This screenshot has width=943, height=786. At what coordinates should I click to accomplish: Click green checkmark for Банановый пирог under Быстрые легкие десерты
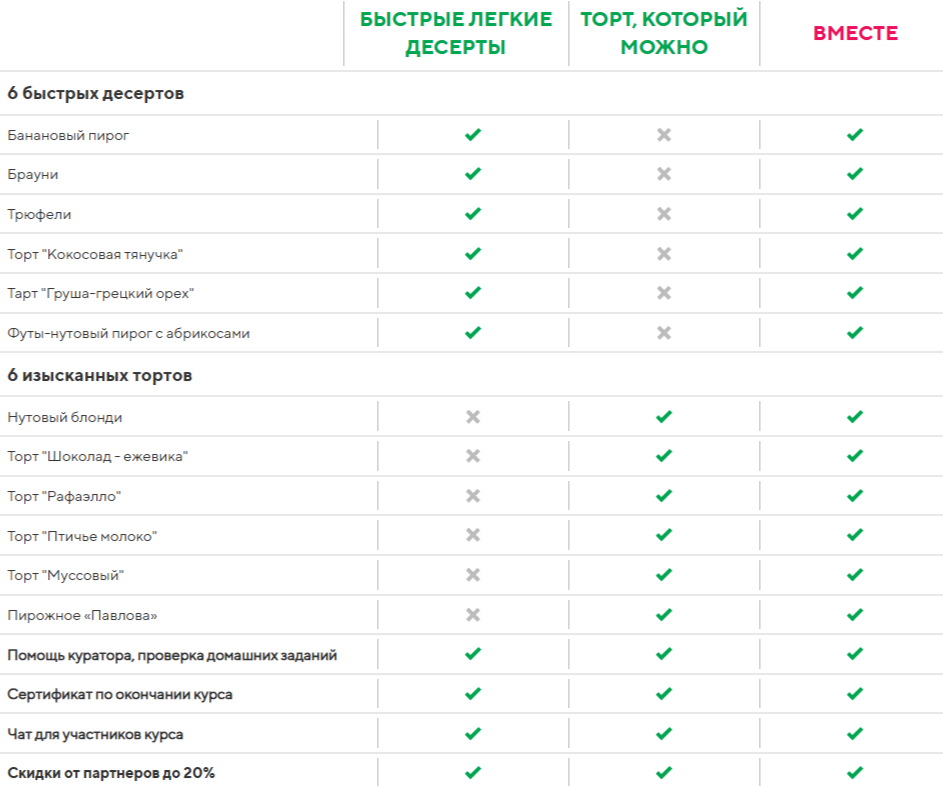point(473,135)
